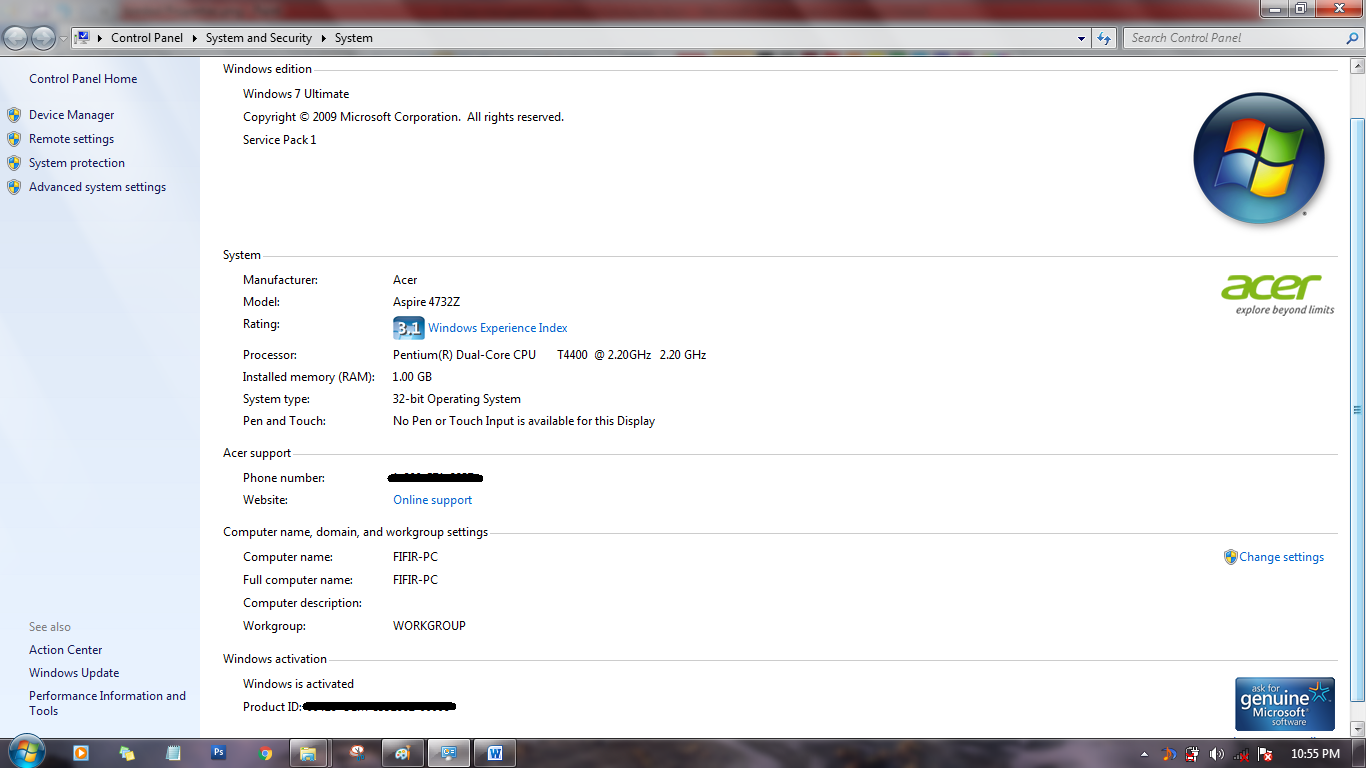Viewport: 1366px width, 768px height.
Task: Open the recent pages dropdown arrow
Action: [63, 38]
